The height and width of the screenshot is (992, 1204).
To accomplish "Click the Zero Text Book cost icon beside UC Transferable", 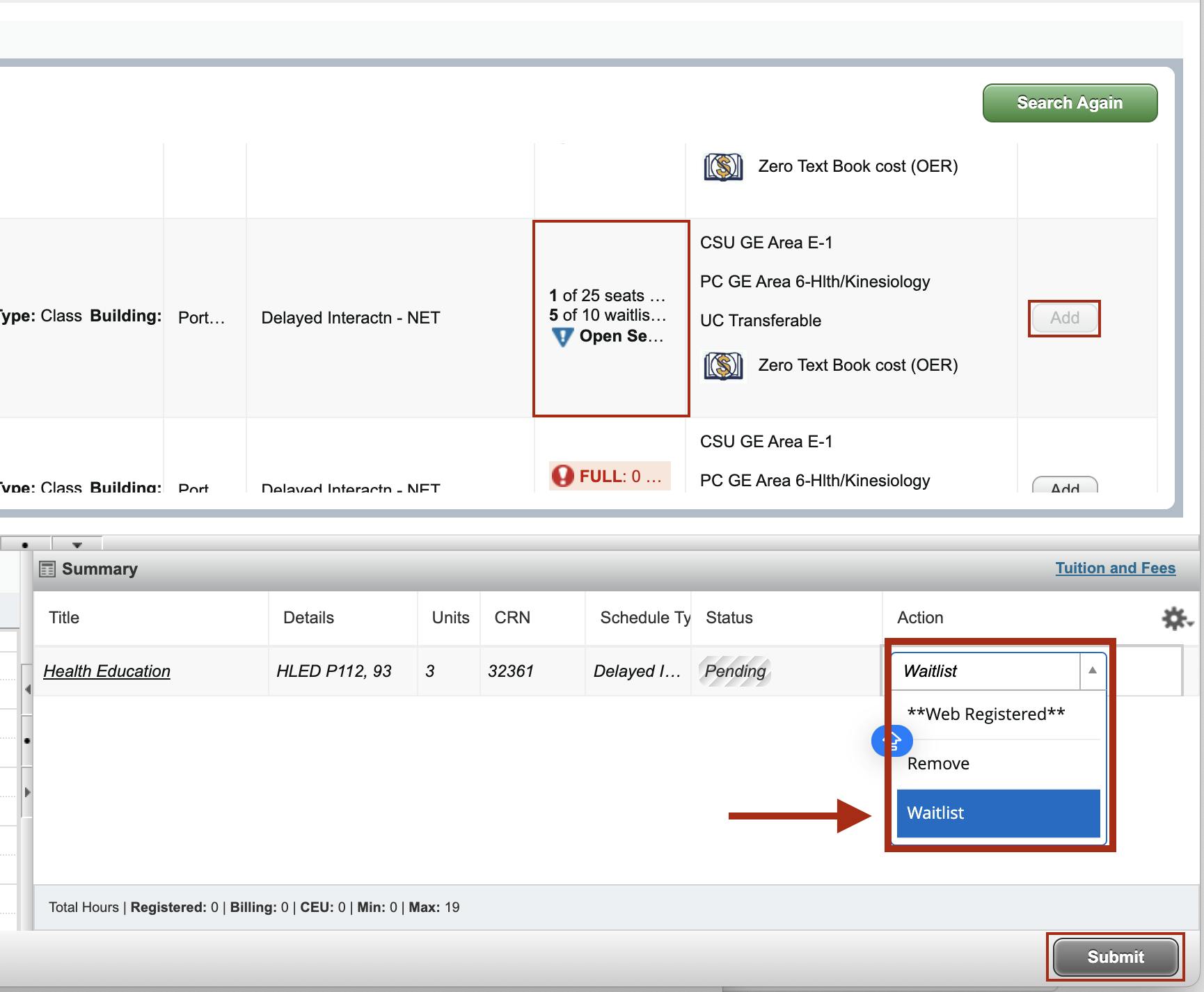I will click(722, 365).
